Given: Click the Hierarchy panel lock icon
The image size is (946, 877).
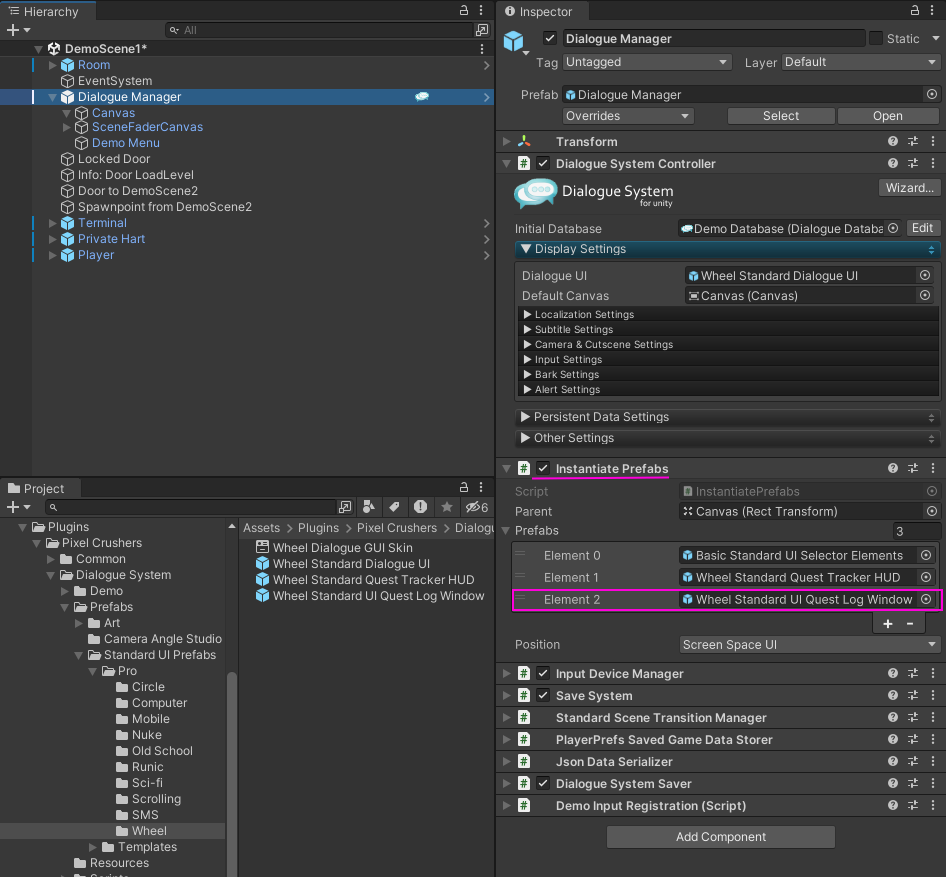Looking at the screenshot, I should (x=464, y=10).
